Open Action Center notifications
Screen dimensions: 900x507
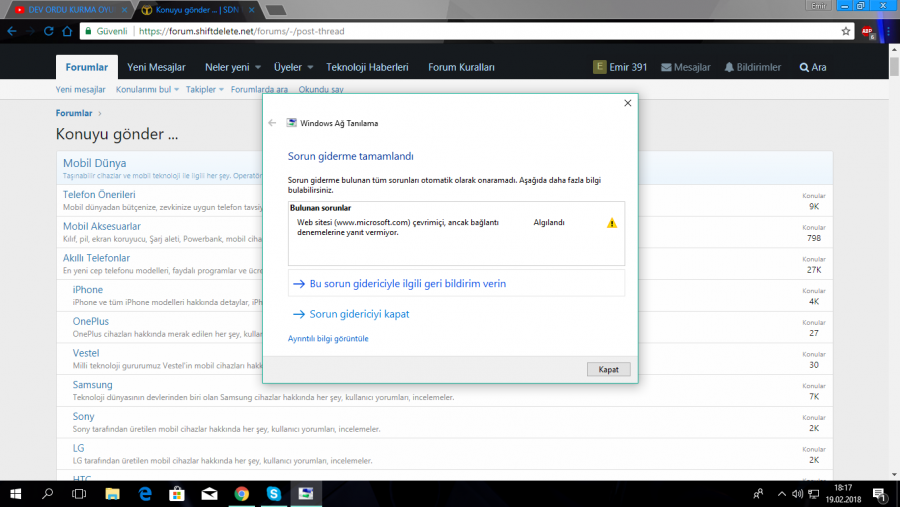pyautogui.click(x=880, y=494)
